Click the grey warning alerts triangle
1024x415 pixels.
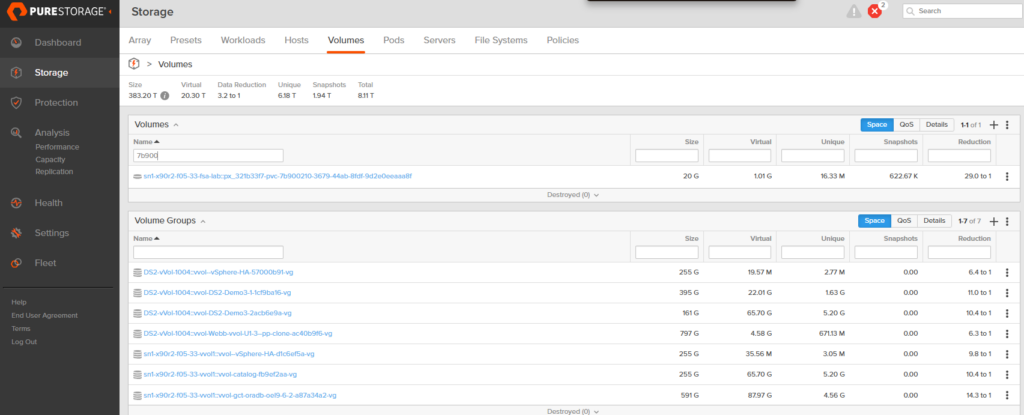pos(853,12)
